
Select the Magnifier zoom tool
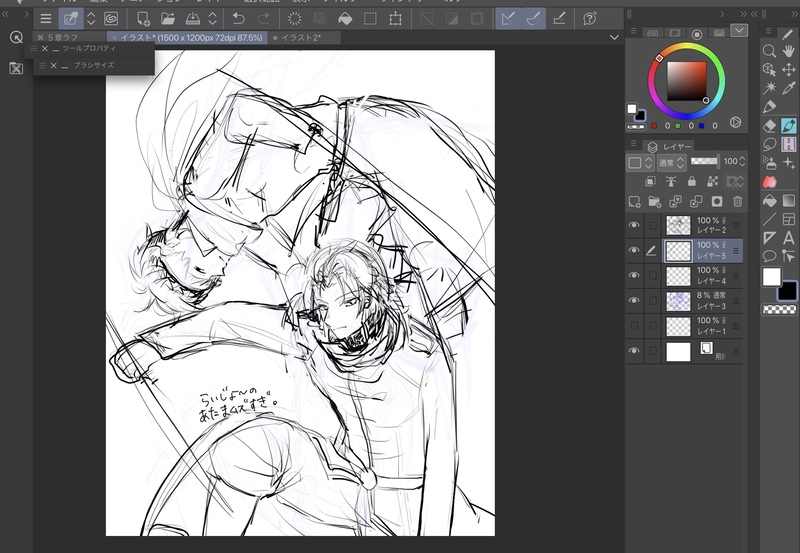(769, 50)
